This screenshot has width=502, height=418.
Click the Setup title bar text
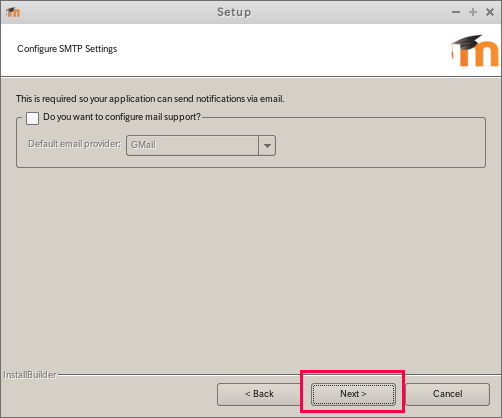pyautogui.click(x=234, y=12)
